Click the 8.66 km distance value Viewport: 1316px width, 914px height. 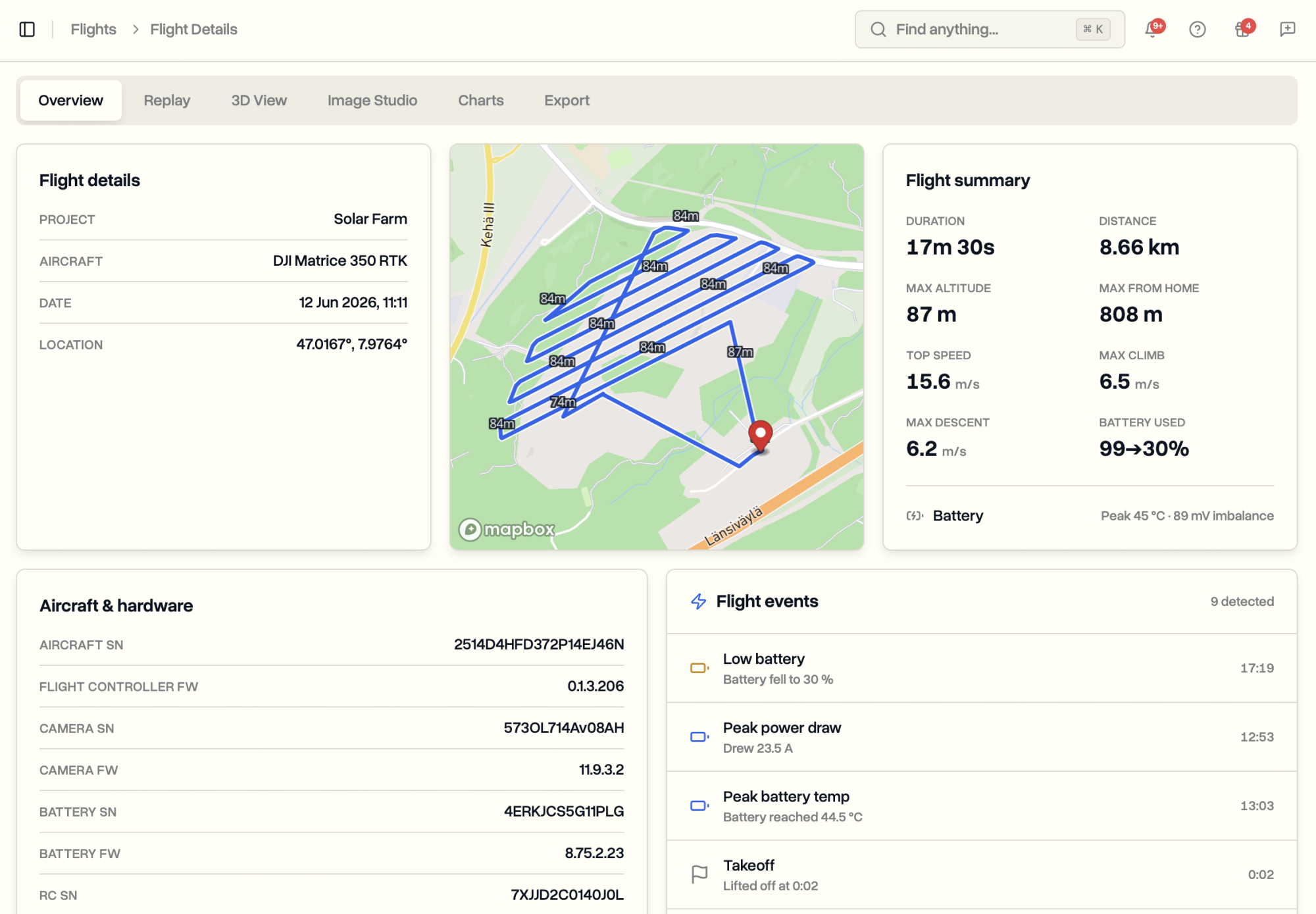click(1139, 247)
